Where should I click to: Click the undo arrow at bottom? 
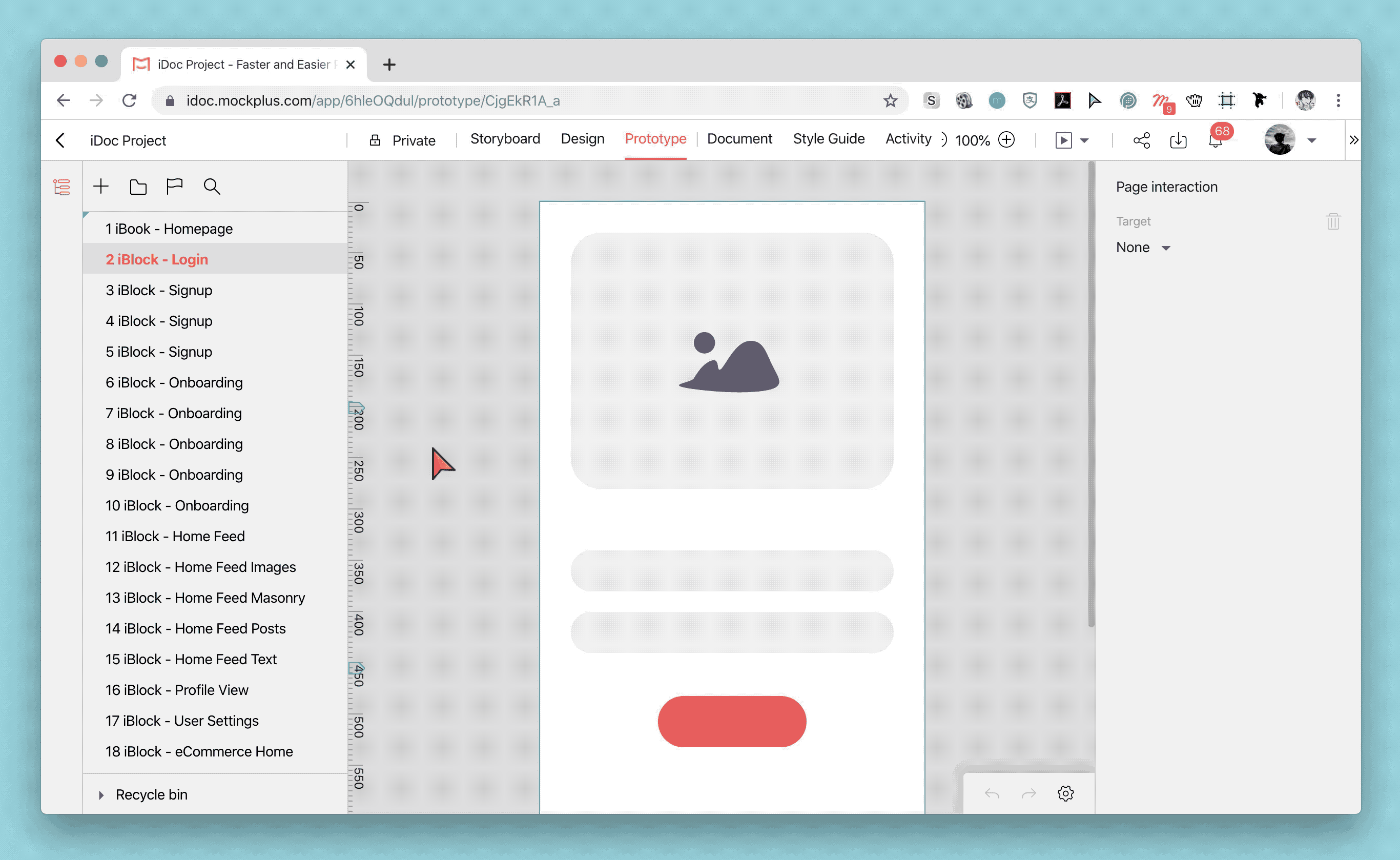[x=992, y=793]
